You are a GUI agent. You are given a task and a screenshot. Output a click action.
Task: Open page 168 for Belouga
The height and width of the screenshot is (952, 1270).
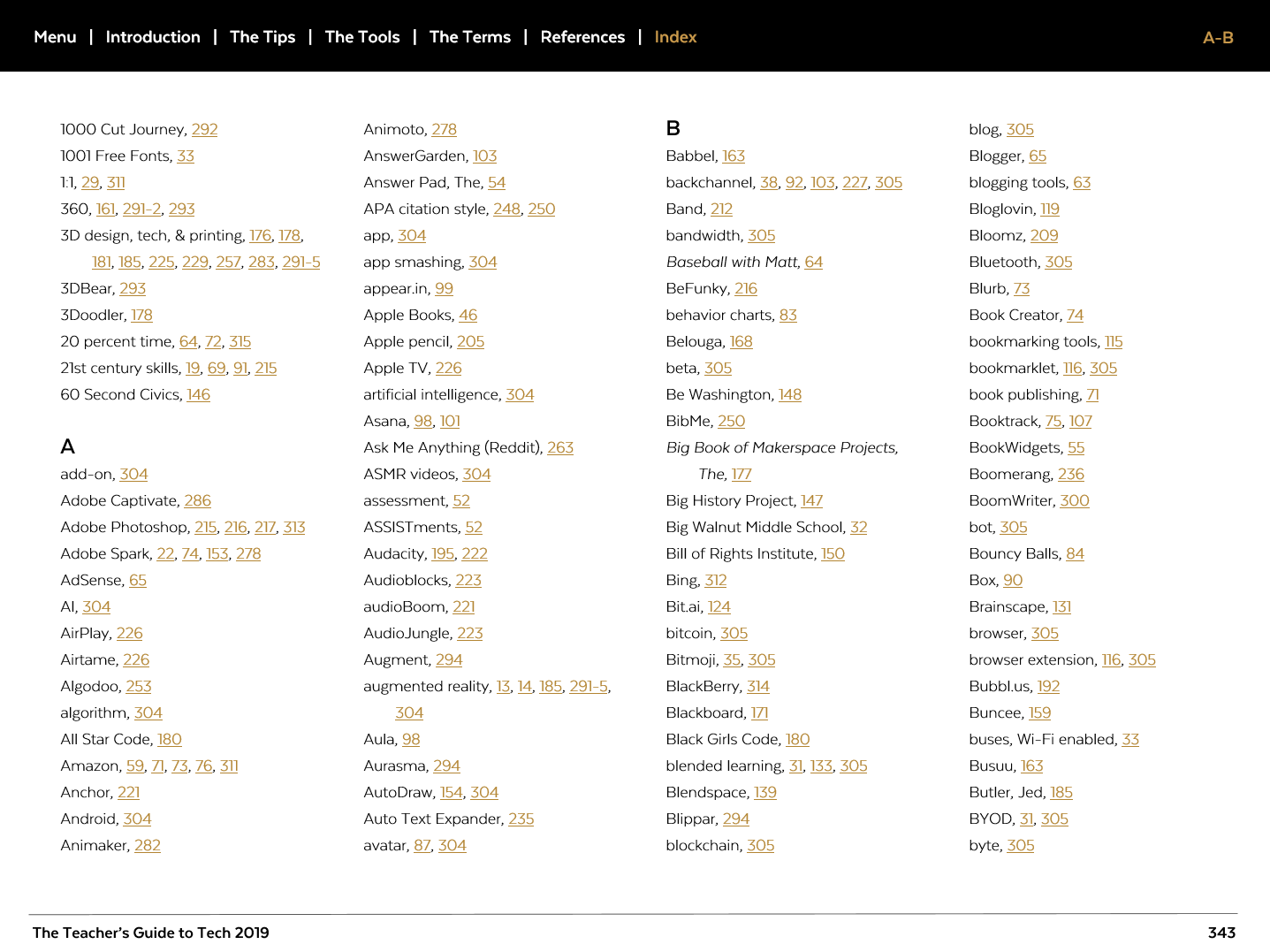pyautogui.click(x=741, y=341)
